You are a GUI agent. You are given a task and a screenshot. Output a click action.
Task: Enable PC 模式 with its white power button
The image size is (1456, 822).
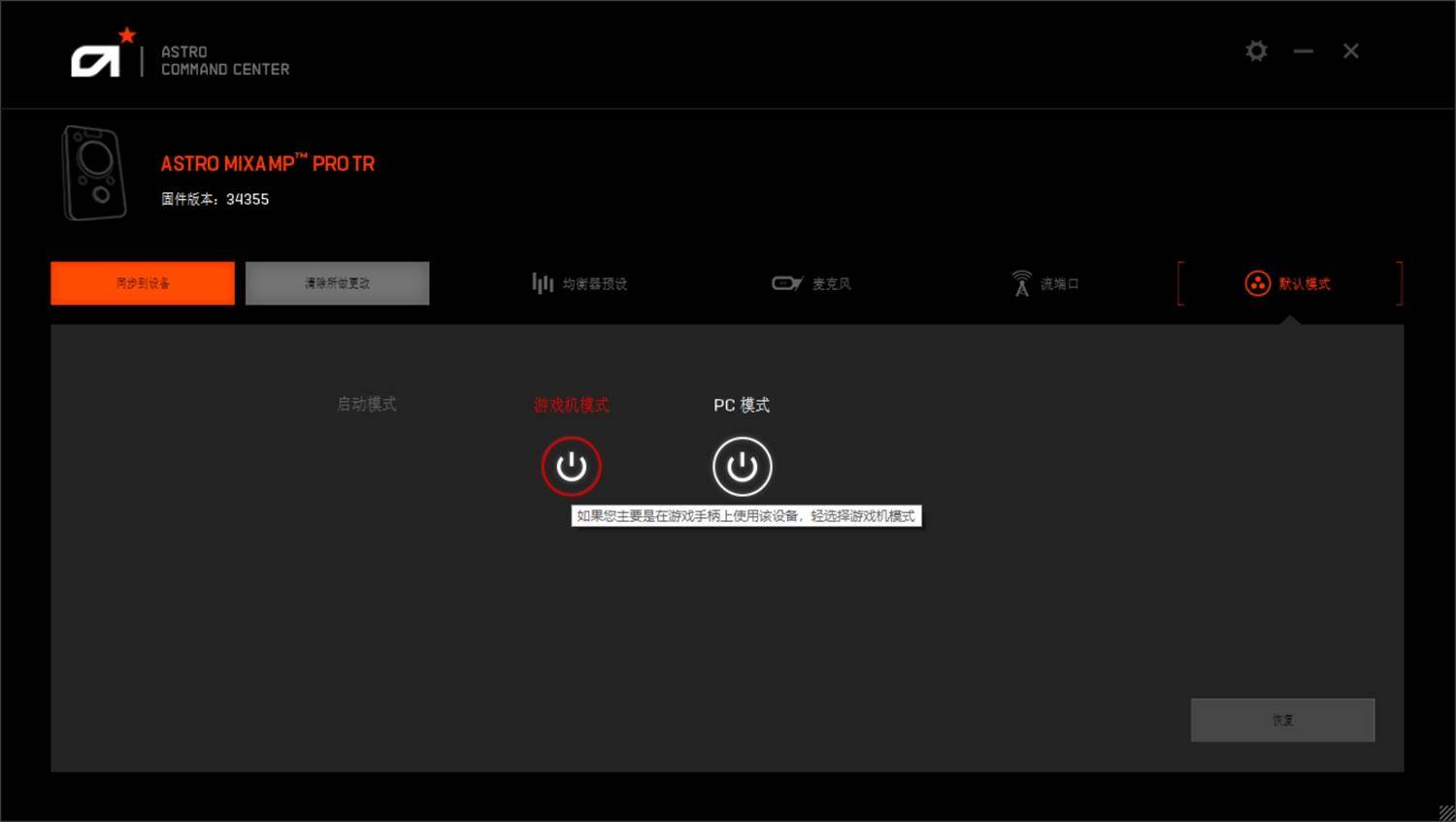point(743,467)
